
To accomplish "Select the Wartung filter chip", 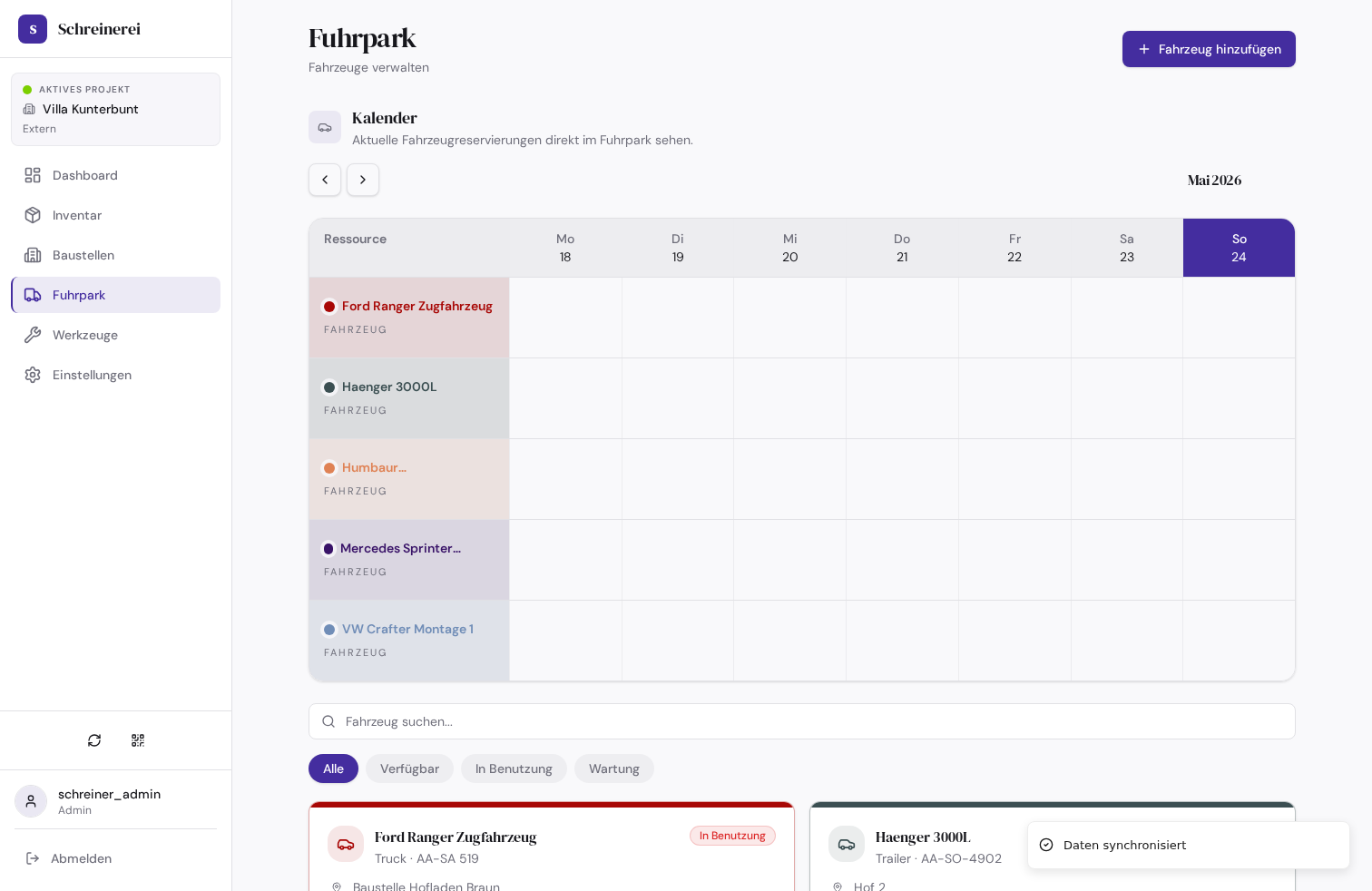I will (614, 769).
